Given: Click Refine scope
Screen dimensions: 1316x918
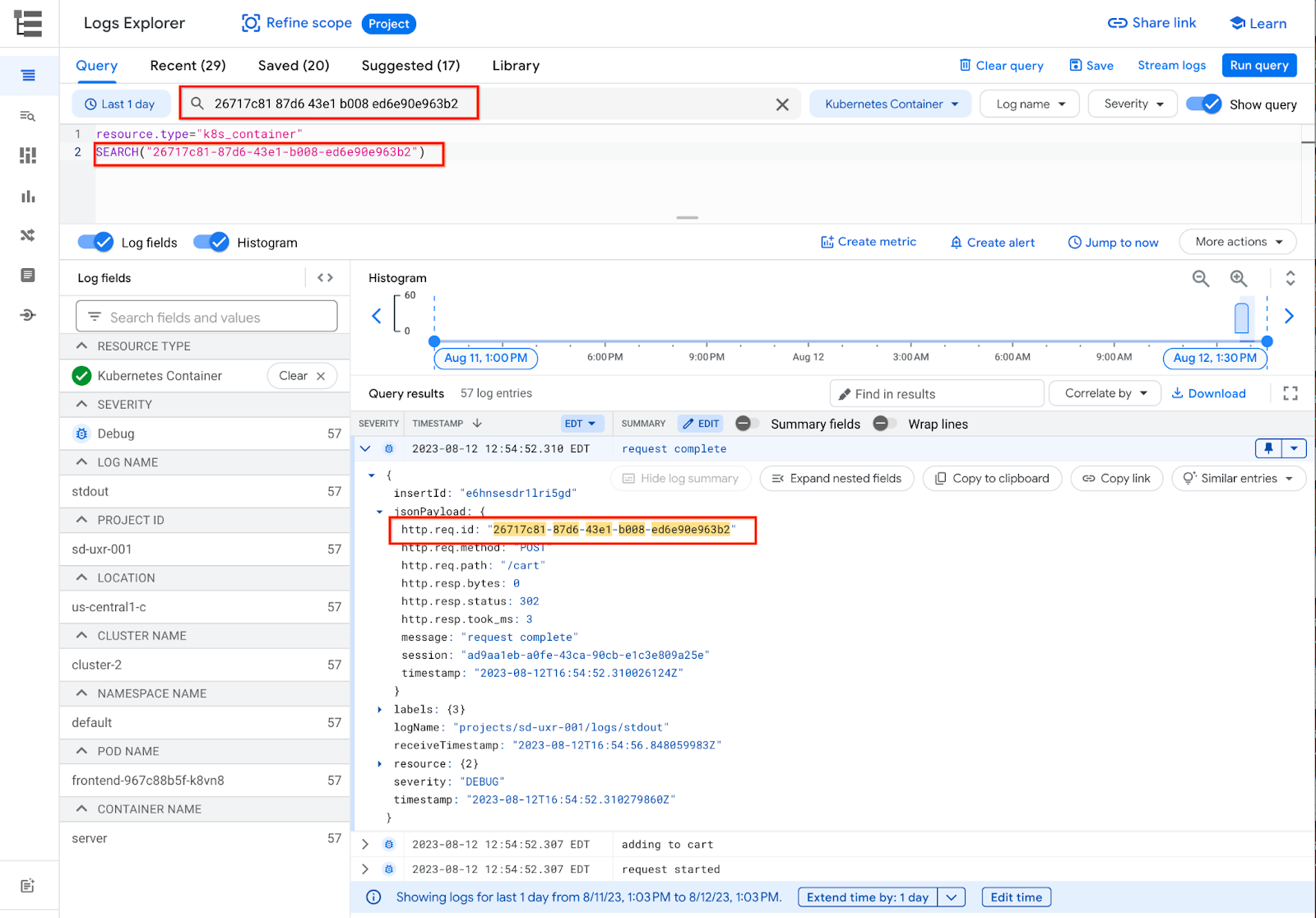Looking at the screenshot, I should point(296,23).
